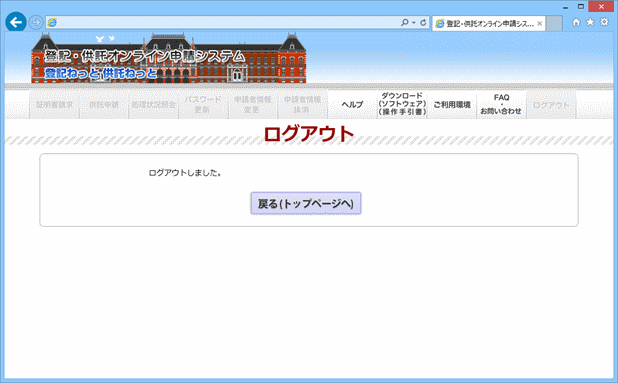This screenshot has height=383, width=618.
Task: Open a new blank tab
Action: point(554,24)
